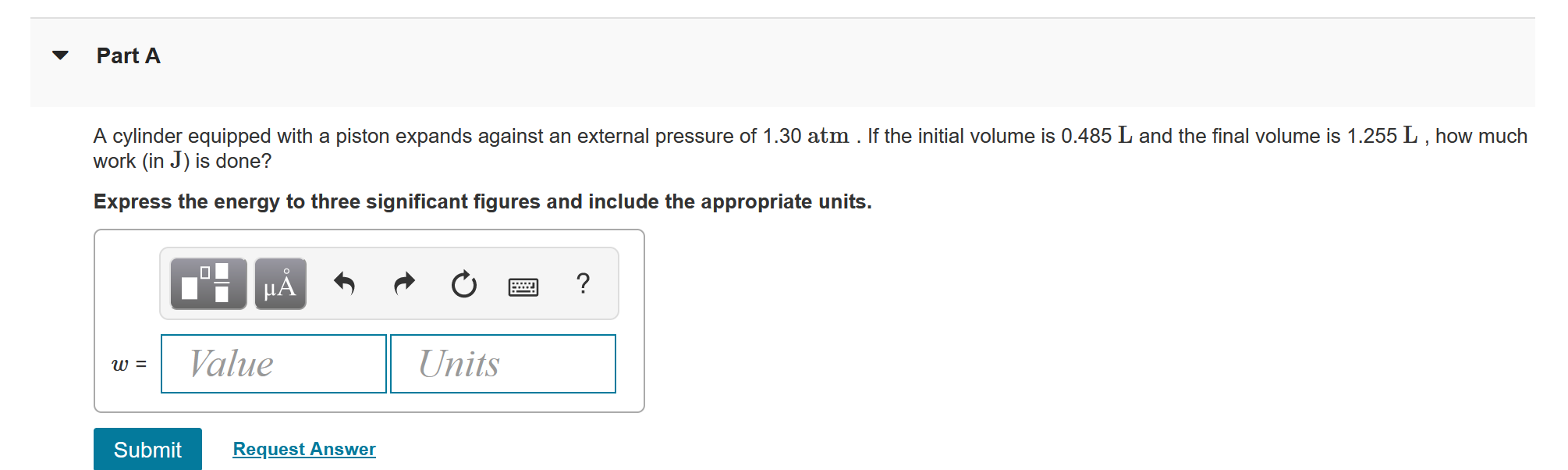Select the Part A section title
The image size is (1568, 470).
(x=128, y=55)
